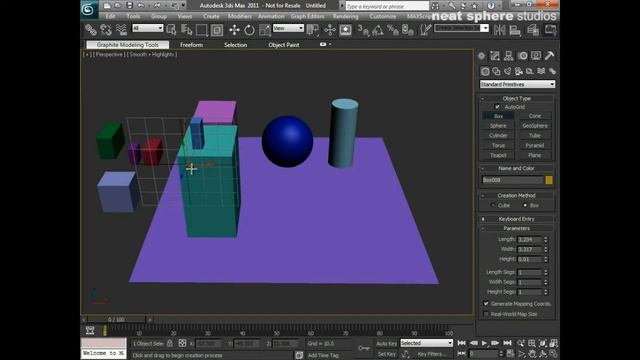Click the Teapot primitive button
The image size is (640, 360).
[x=498, y=155]
